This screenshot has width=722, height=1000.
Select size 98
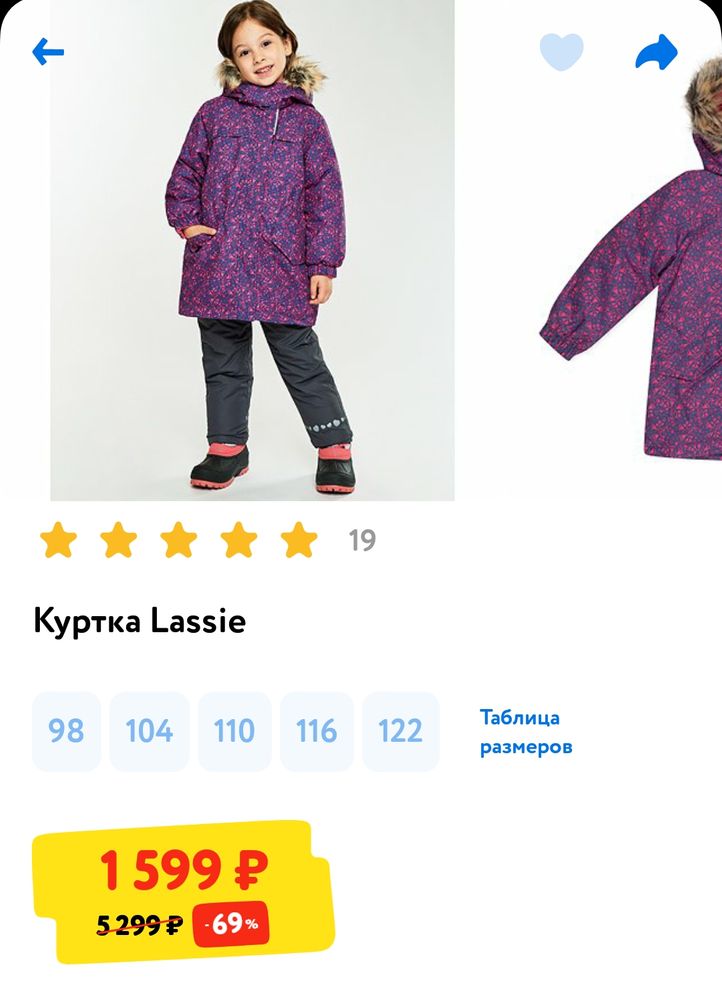click(66, 731)
